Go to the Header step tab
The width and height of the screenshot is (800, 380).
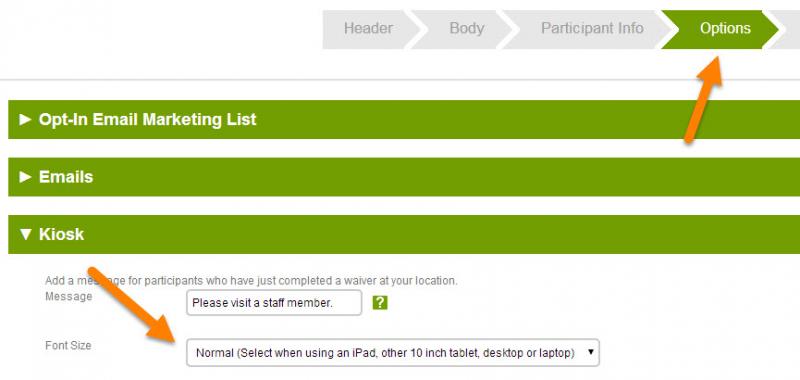pos(368,28)
